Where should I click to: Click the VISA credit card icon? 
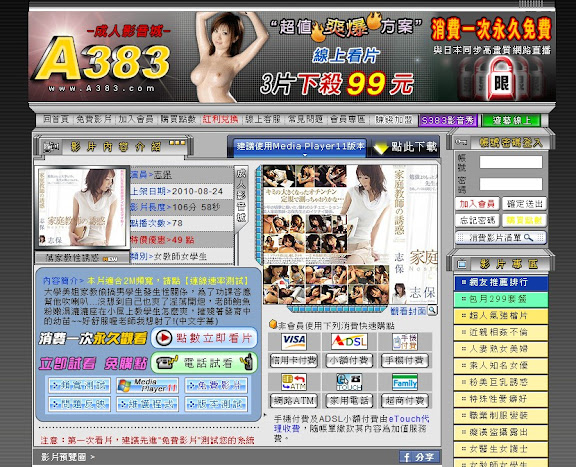[294, 341]
